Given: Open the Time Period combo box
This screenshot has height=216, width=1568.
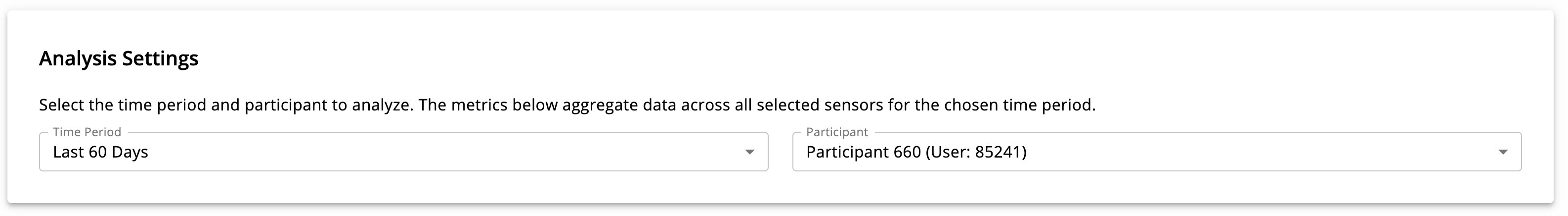Looking at the screenshot, I should click(403, 152).
